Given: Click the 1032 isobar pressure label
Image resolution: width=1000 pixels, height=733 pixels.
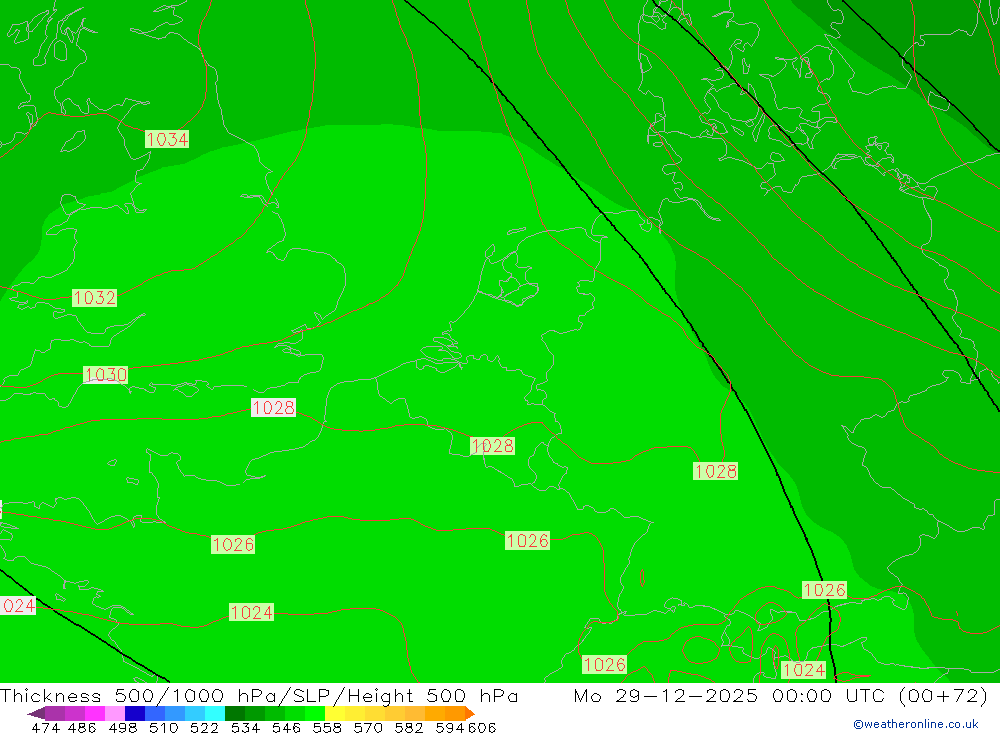Looking at the screenshot, I should [94, 298].
